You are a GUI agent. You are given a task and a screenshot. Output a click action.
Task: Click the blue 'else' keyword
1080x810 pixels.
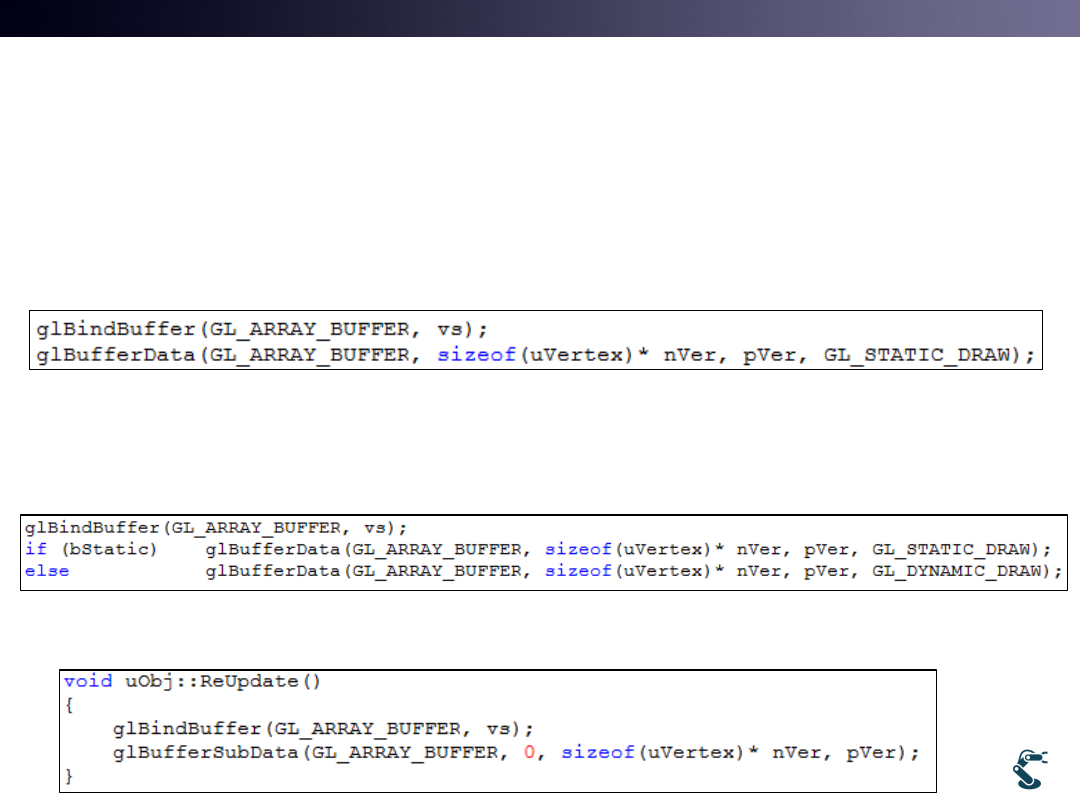click(47, 571)
